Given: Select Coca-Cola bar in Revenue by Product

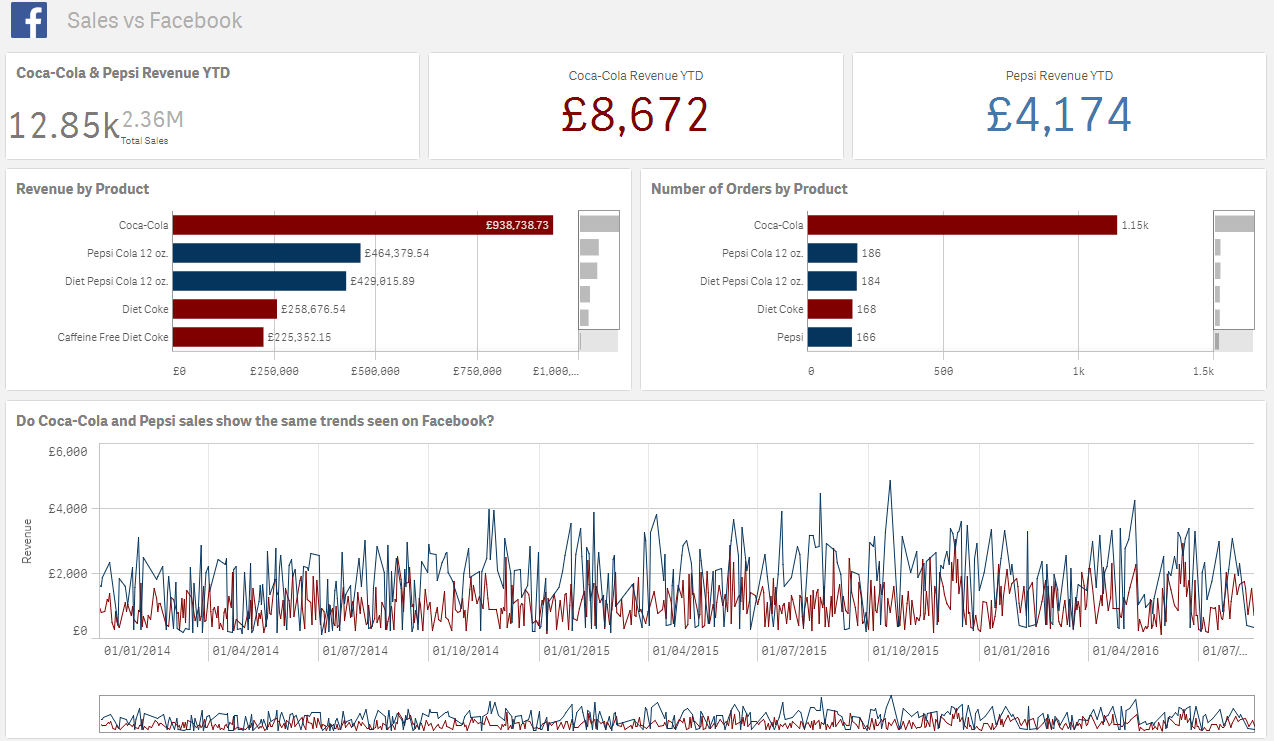Looking at the screenshot, I should coord(362,225).
